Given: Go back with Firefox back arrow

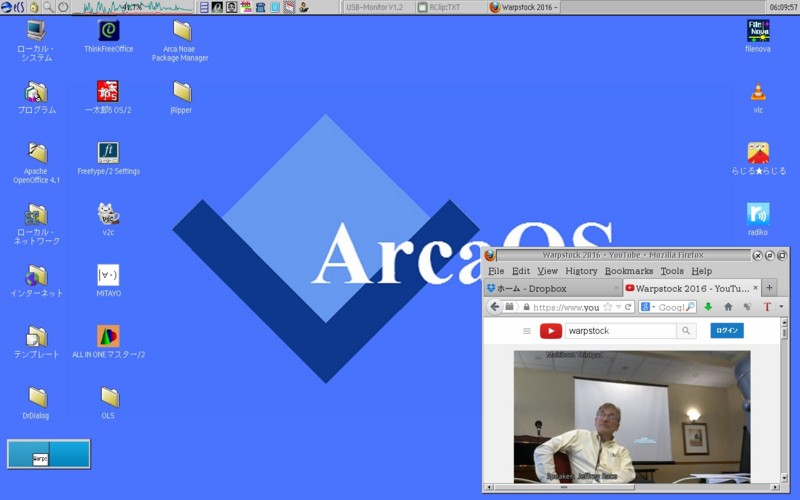Looking at the screenshot, I should 494,307.
